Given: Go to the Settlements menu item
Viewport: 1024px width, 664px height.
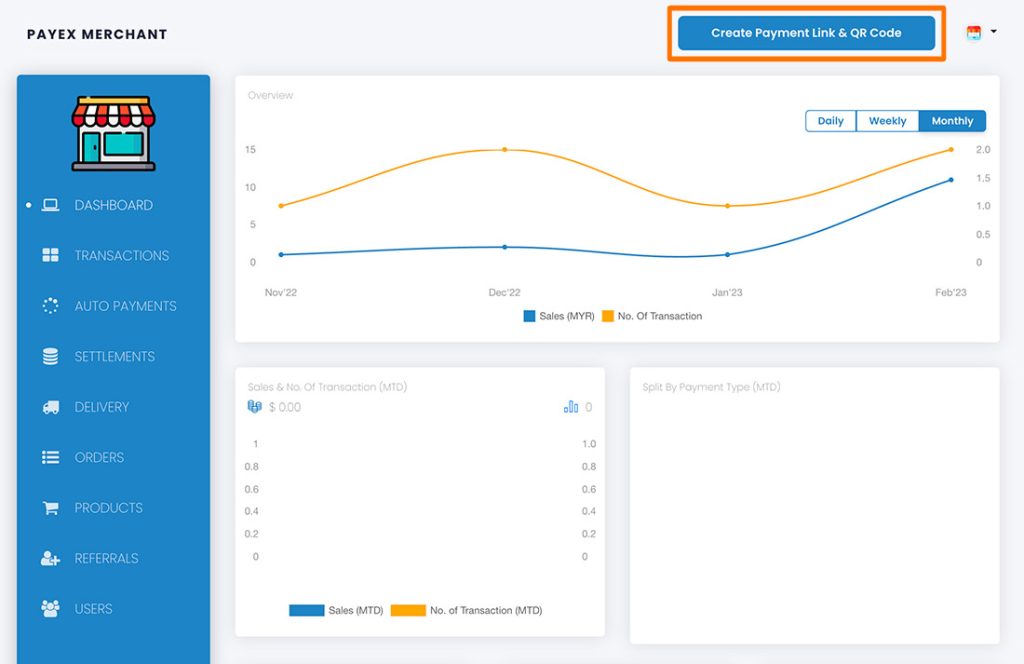Looking at the screenshot, I should tap(114, 357).
